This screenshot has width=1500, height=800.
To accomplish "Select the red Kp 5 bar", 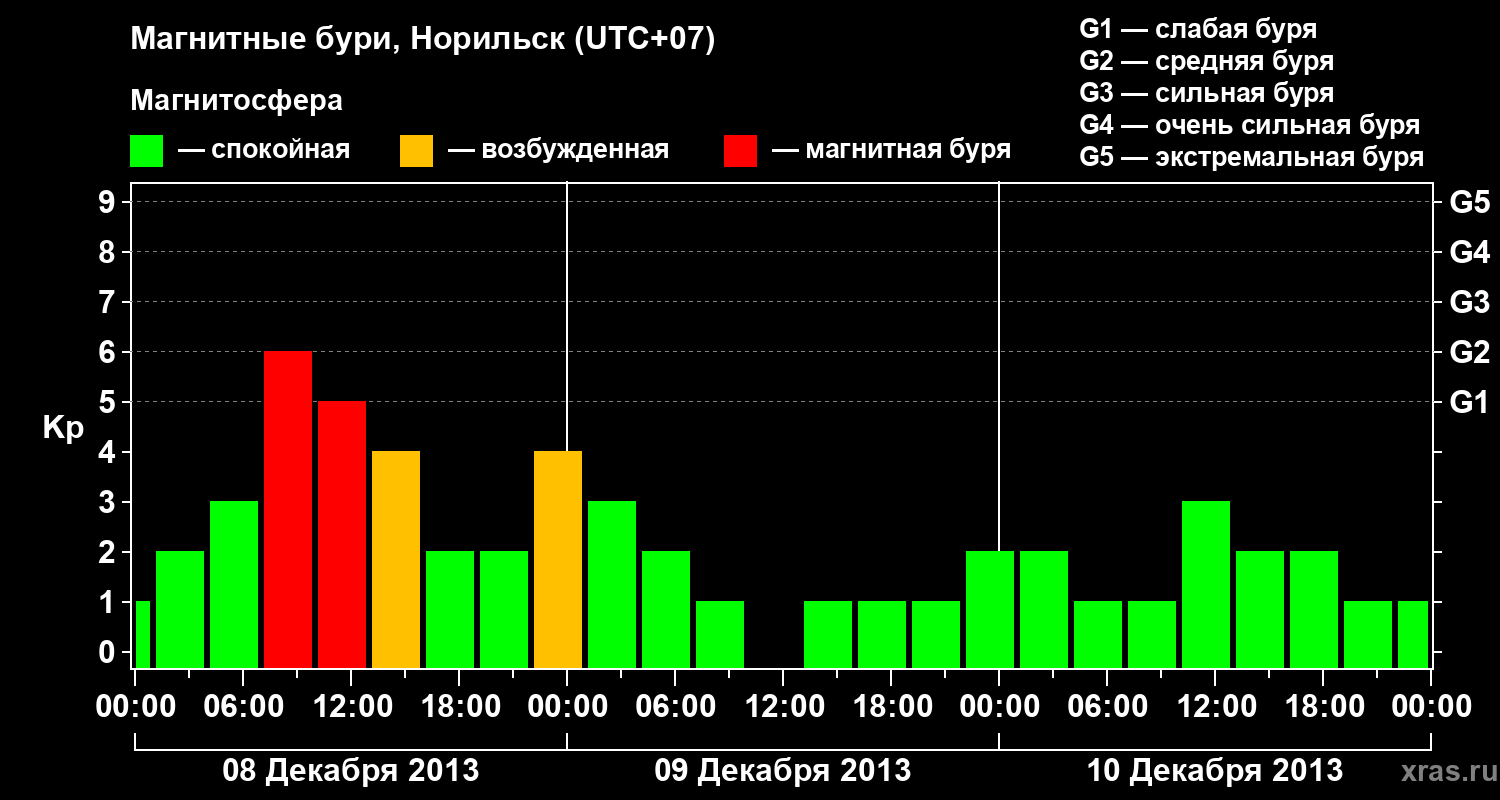I will [342, 535].
